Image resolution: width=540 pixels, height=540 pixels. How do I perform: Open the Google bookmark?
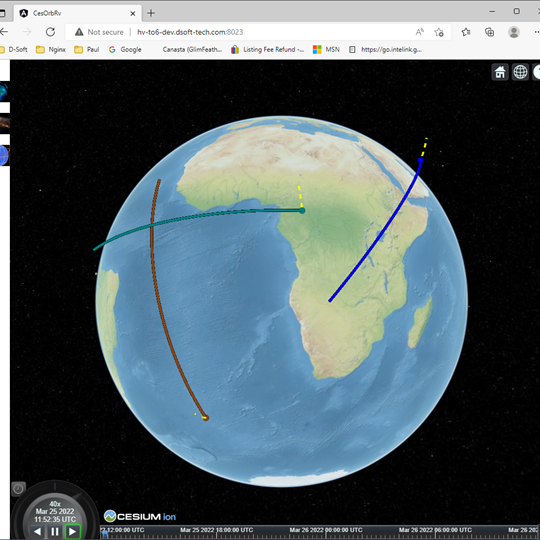(125, 50)
